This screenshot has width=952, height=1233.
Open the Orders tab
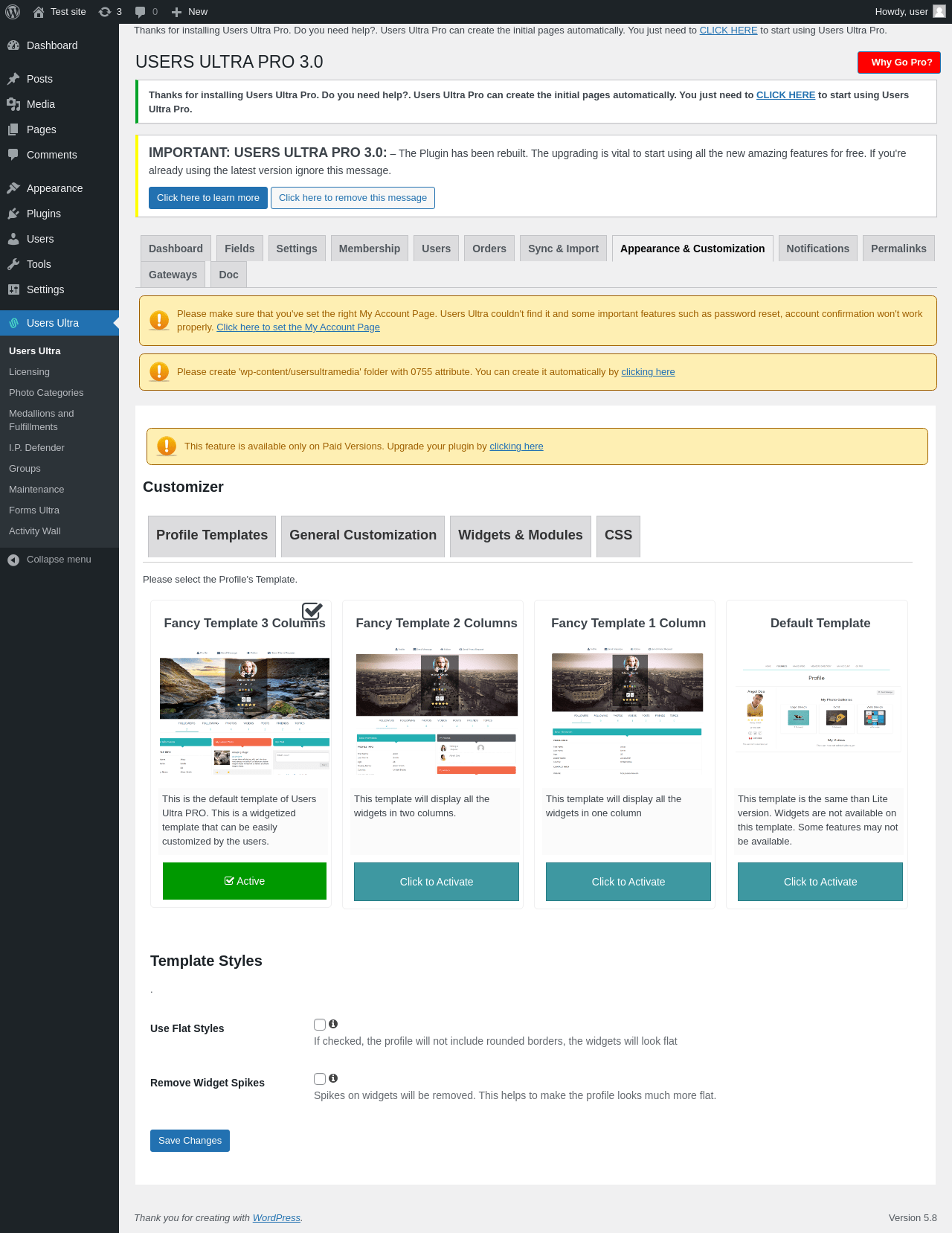coord(489,249)
